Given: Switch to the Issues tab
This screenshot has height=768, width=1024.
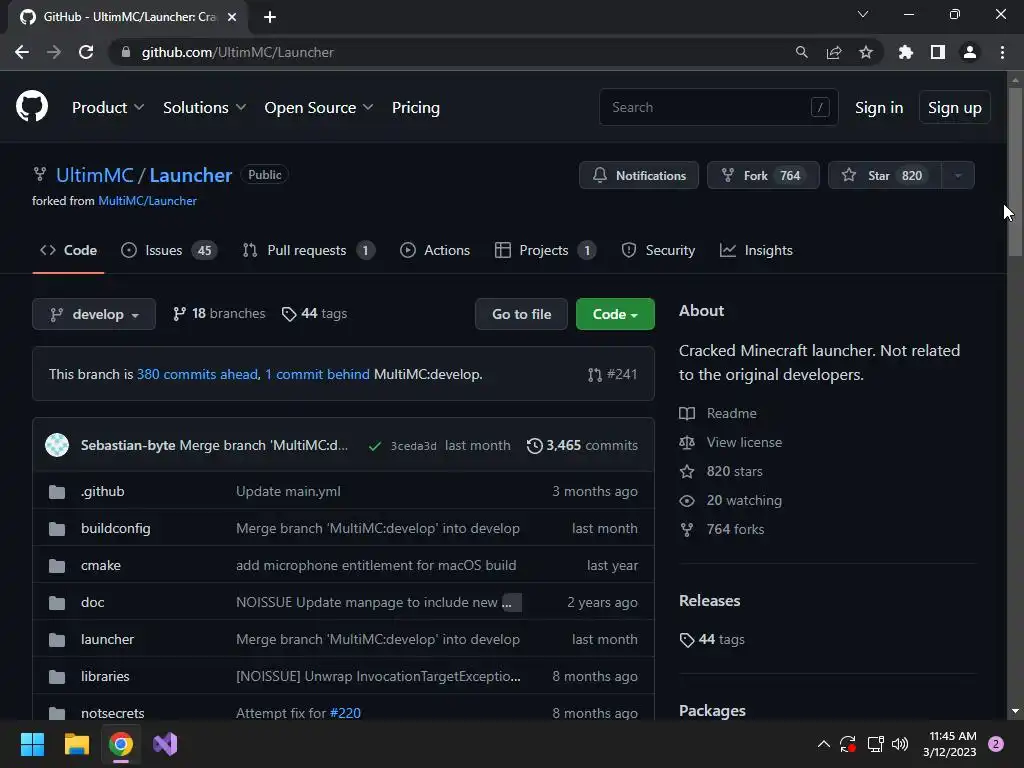Looking at the screenshot, I should tap(169, 250).
